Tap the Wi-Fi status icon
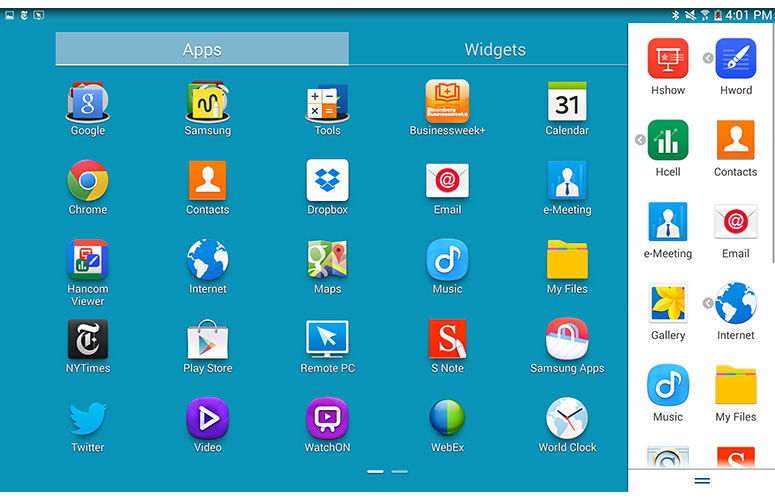Viewport: 775px width, 500px height. click(705, 15)
